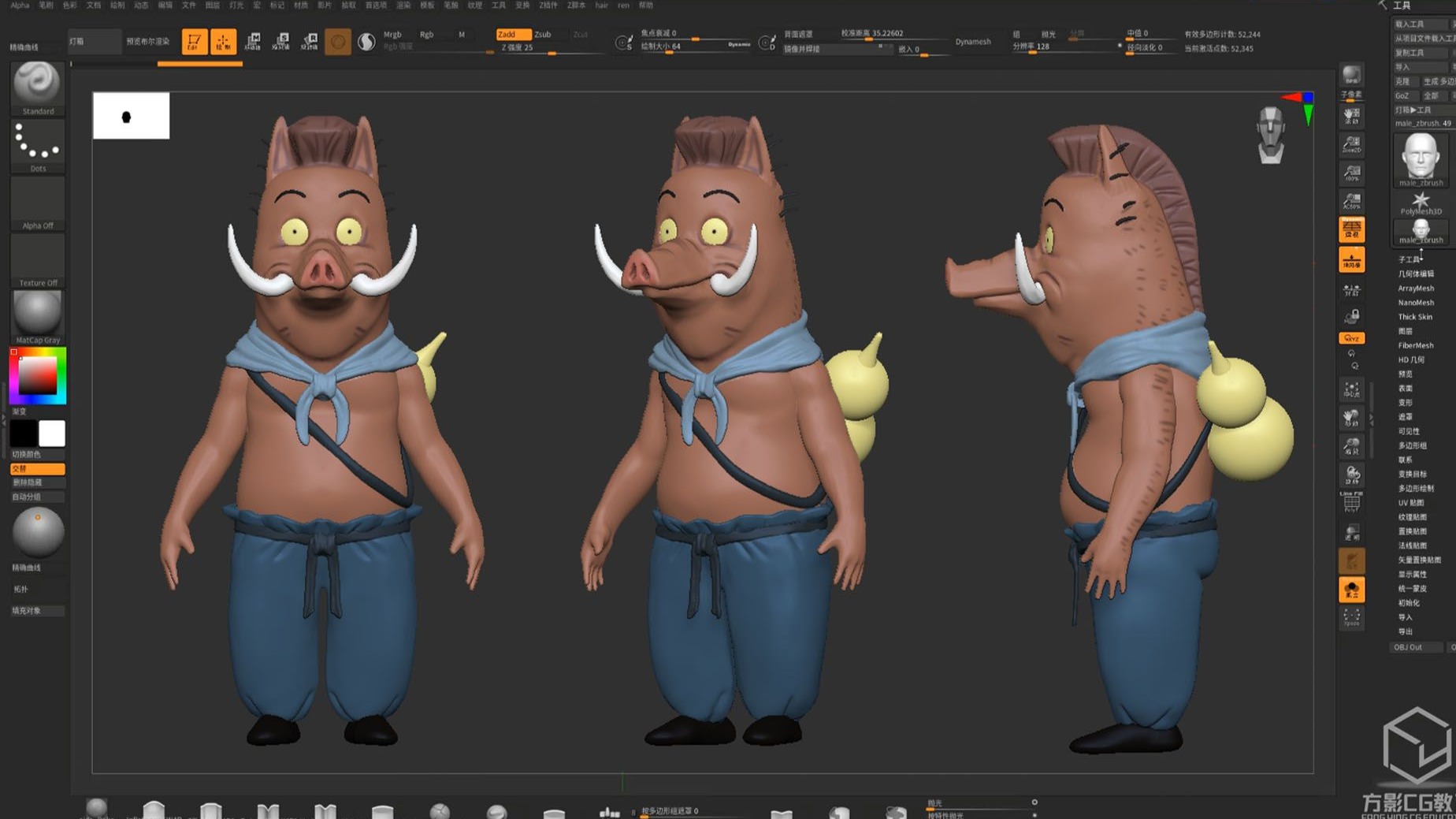Viewport: 1456px width, 819px height.
Task: Open the Texture Off slot
Action: click(37, 260)
